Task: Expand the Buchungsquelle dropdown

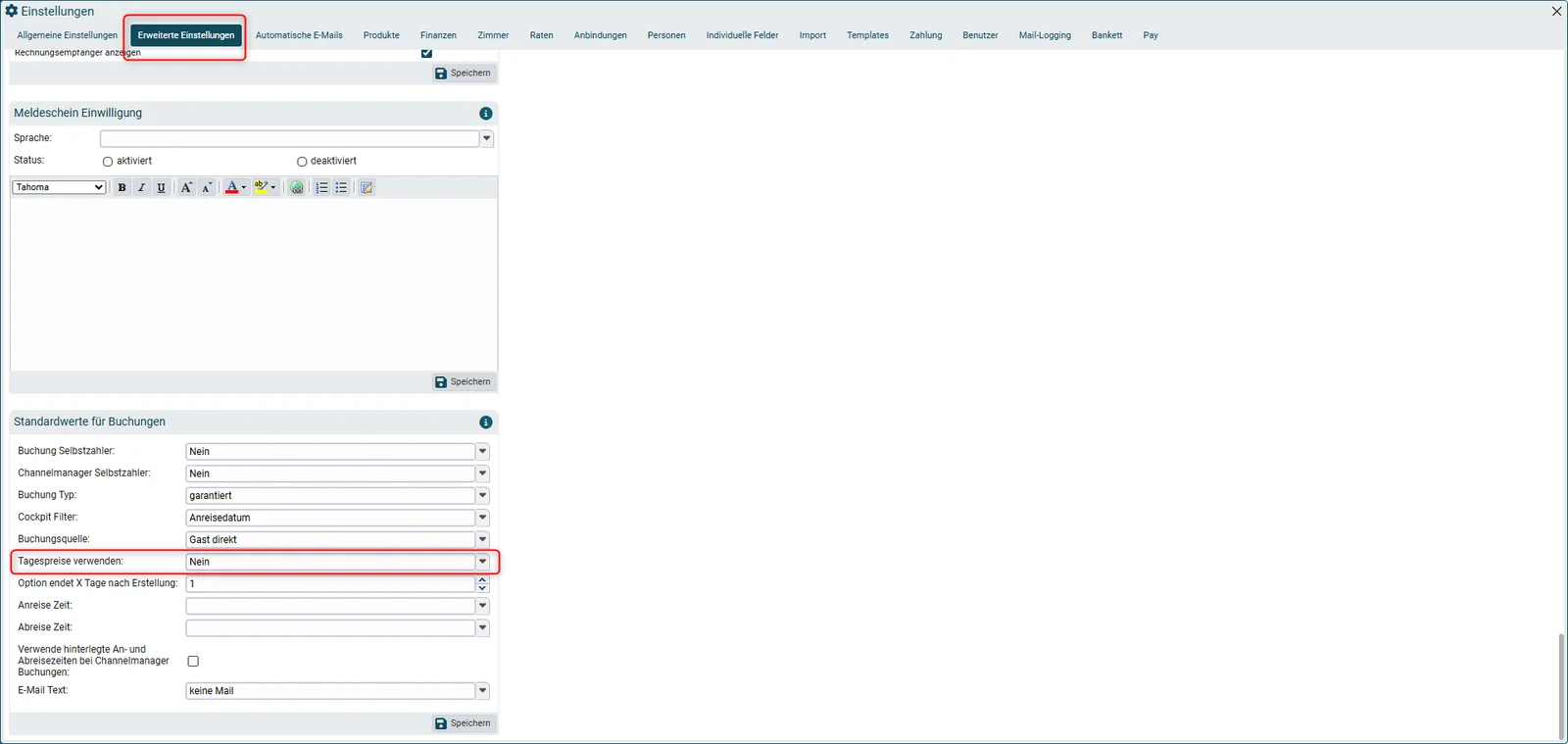Action: pyautogui.click(x=482, y=540)
